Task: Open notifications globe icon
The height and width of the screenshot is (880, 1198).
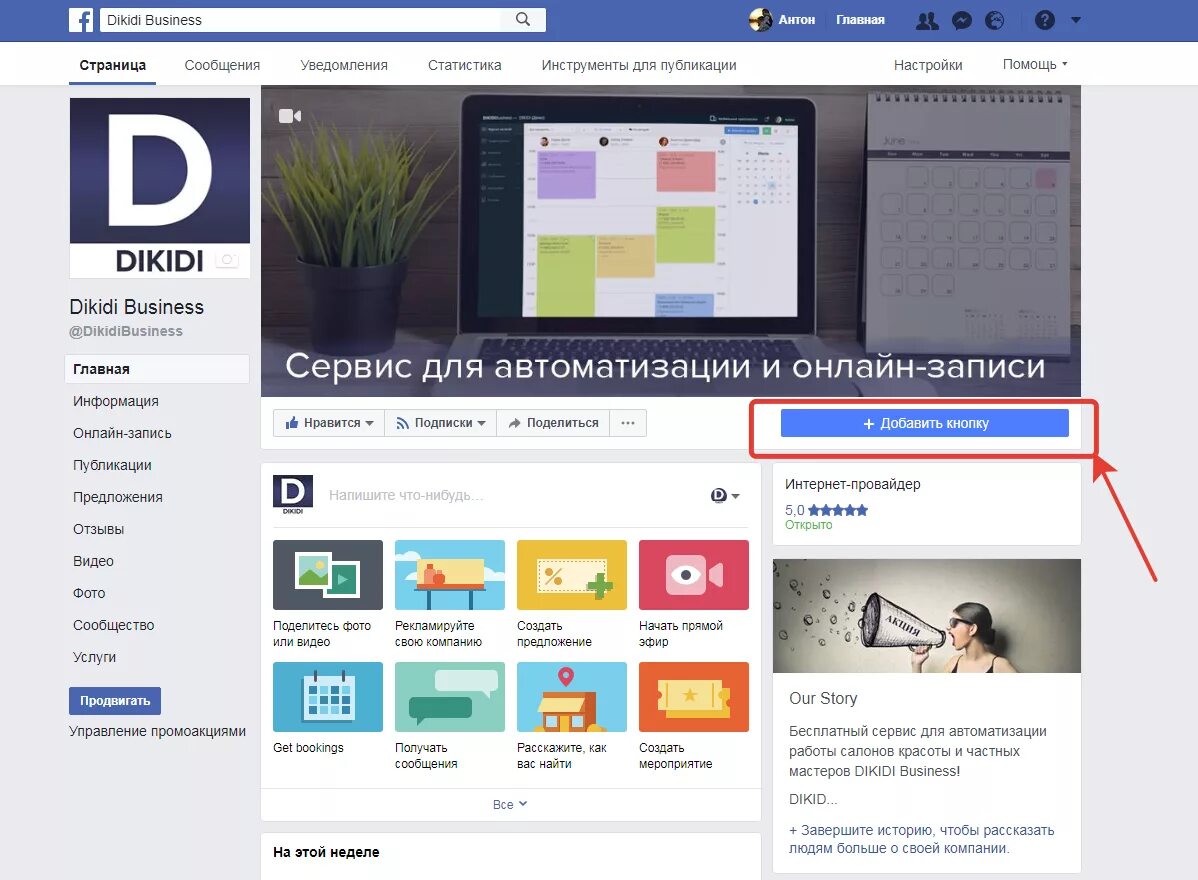Action: click(995, 21)
